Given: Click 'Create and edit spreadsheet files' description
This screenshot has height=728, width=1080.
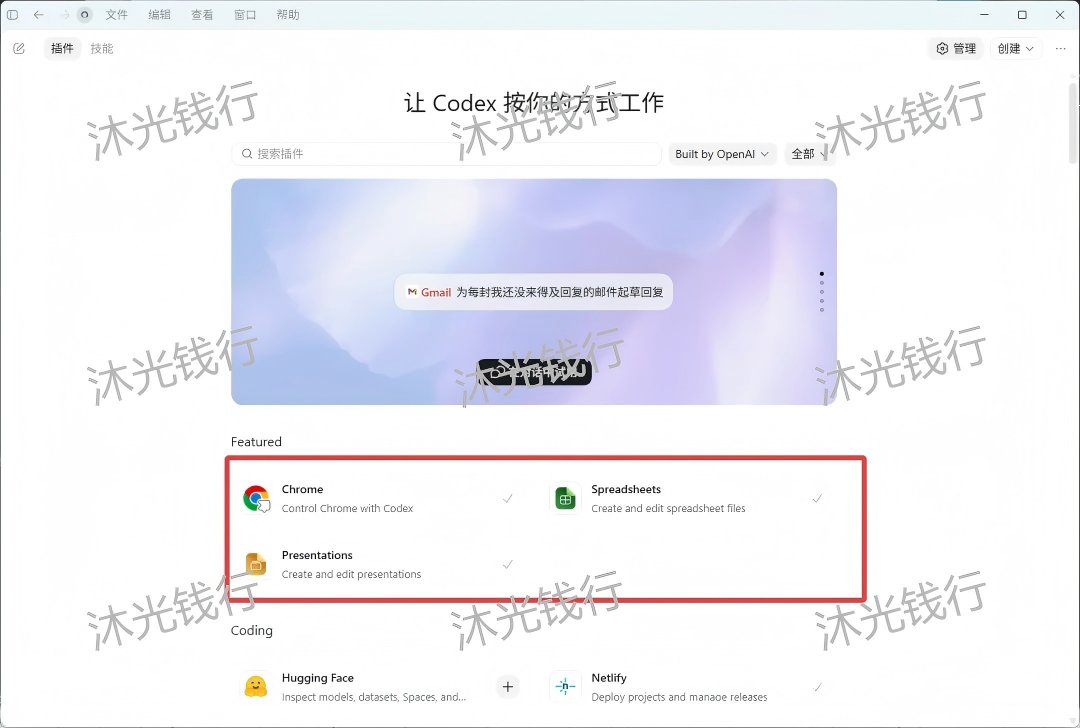Looking at the screenshot, I should click(668, 508).
